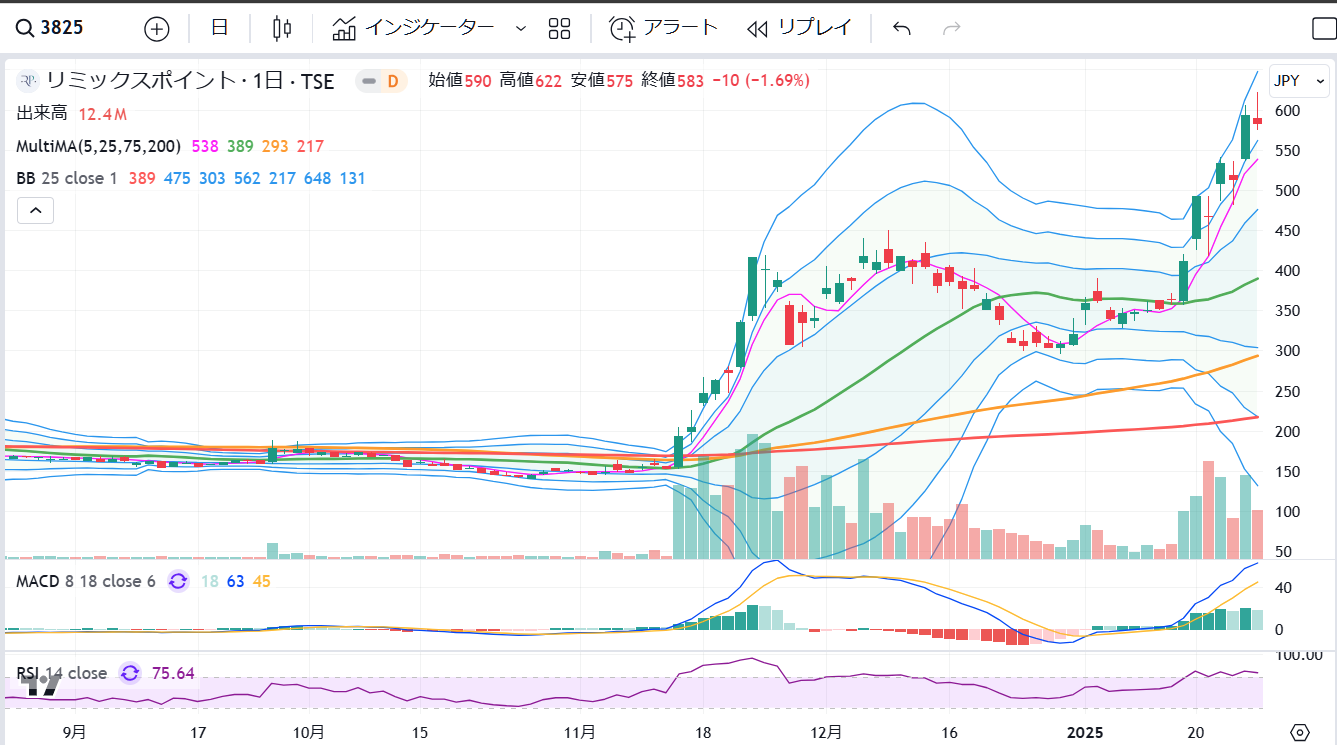
Task: Click the 高値 622 high value
Action: (530, 81)
